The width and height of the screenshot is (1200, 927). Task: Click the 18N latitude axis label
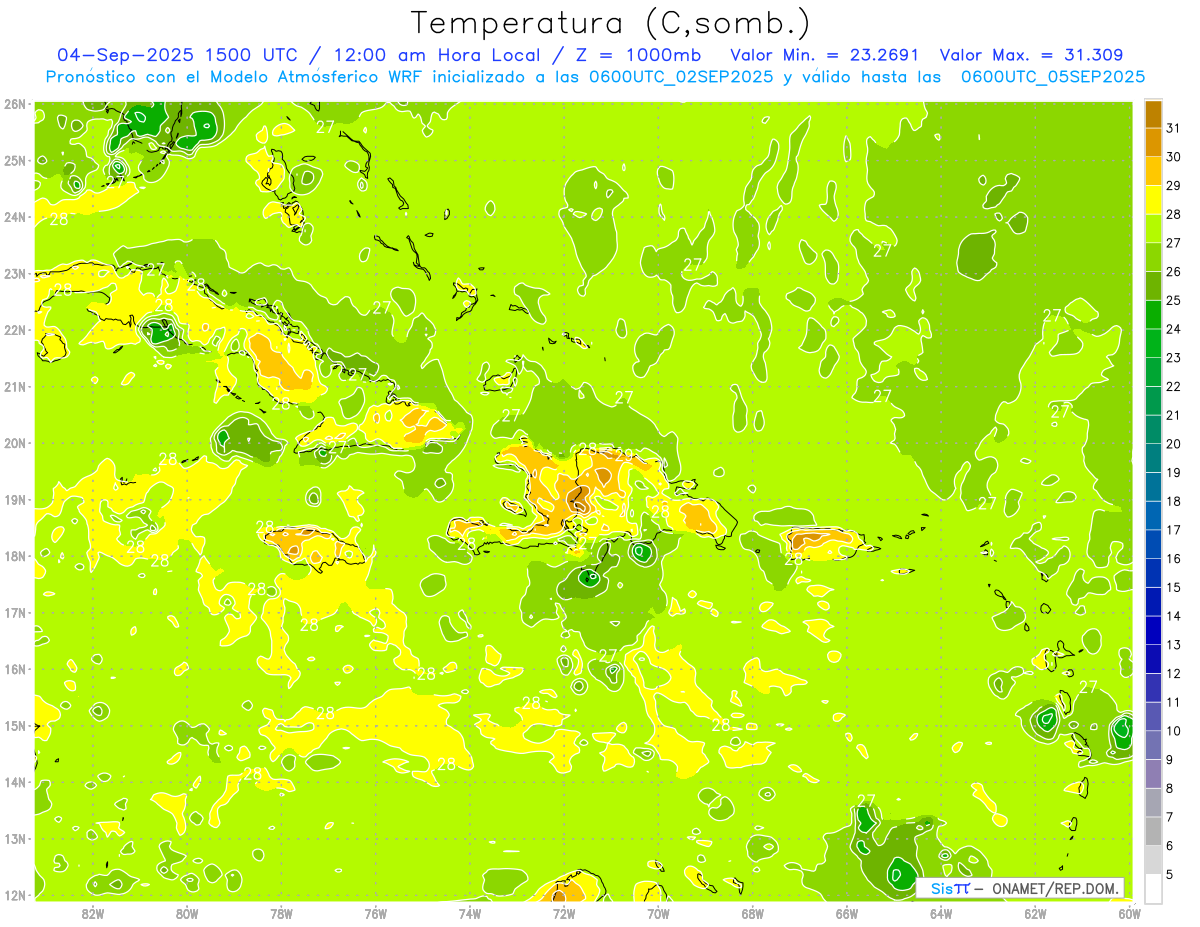point(14,556)
